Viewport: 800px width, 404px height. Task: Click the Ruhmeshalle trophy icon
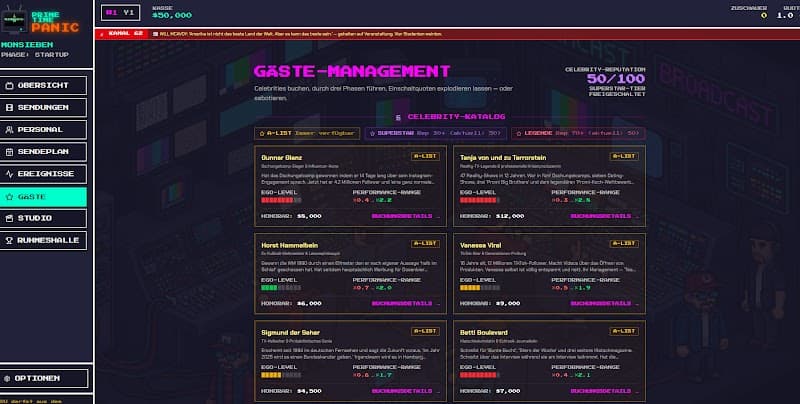9,240
